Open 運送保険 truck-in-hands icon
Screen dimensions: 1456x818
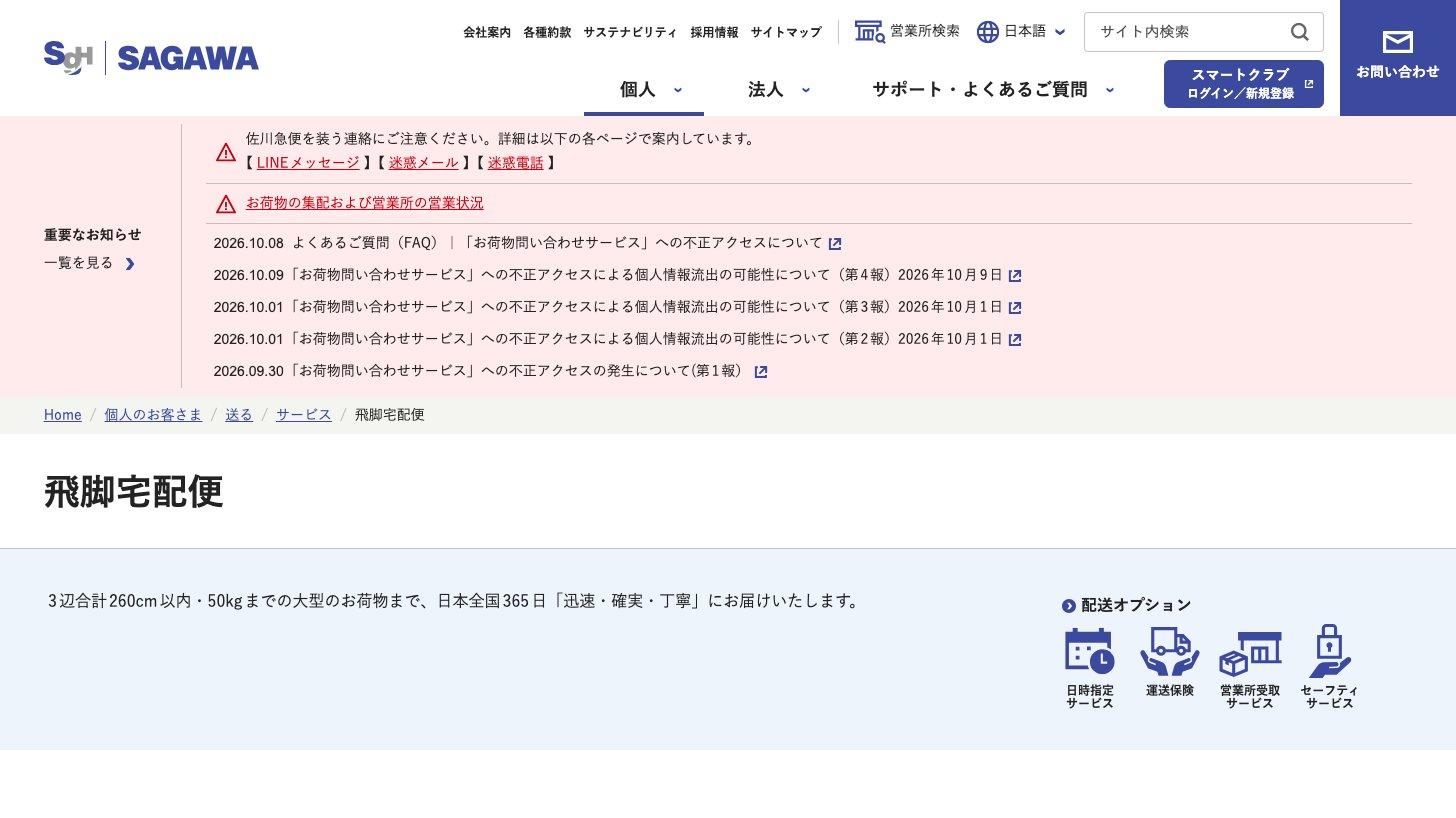click(x=1169, y=651)
